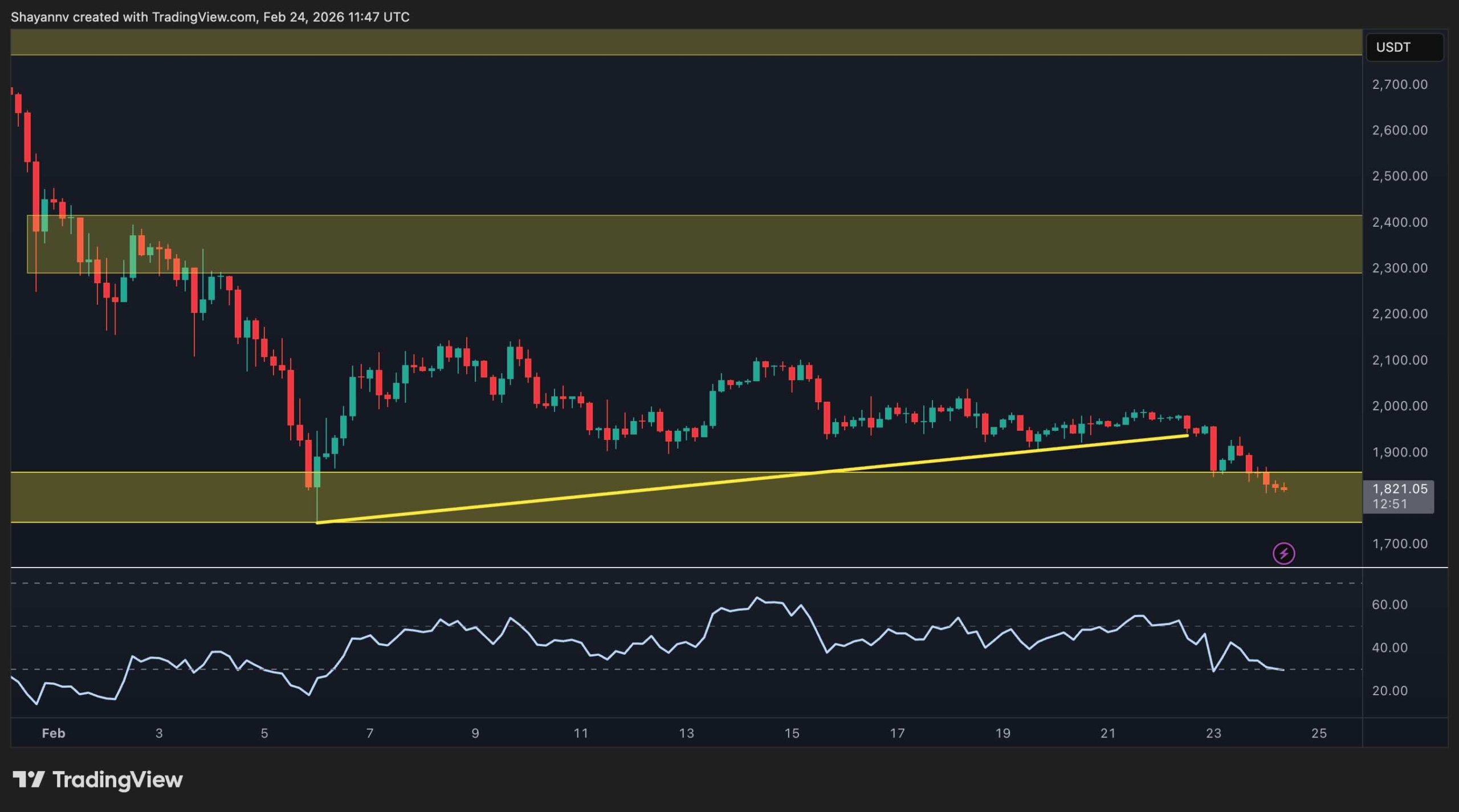Click the TradingView.com attribution text
Image resolution: width=1459 pixels, height=812 pixels.
(x=203, y=17)
